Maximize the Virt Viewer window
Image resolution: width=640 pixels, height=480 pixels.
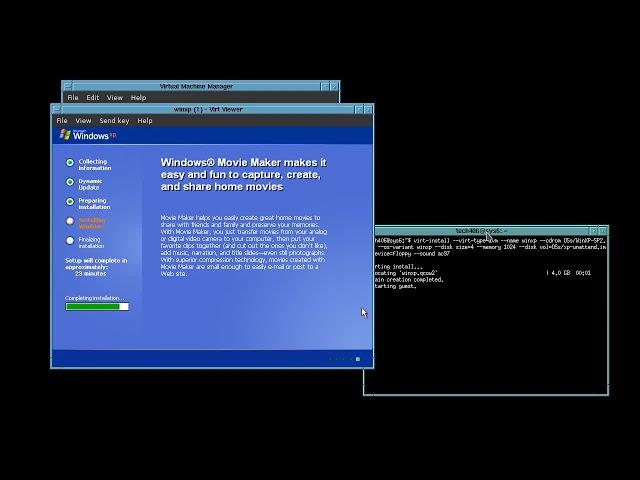tap(368, 109)
